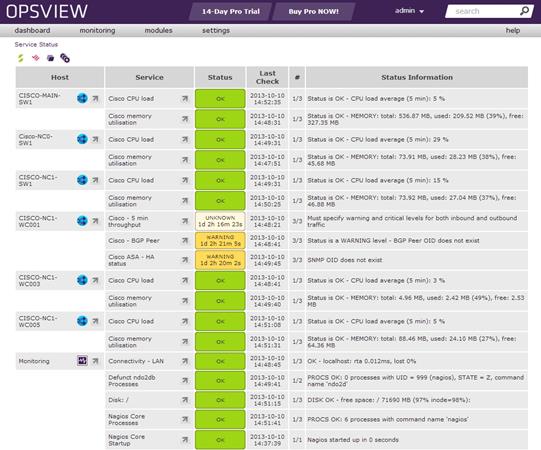Viewport: 541px width, 450px height.
Task: Open host icon for Cisco-NC0-SW1
Action: 82,139
